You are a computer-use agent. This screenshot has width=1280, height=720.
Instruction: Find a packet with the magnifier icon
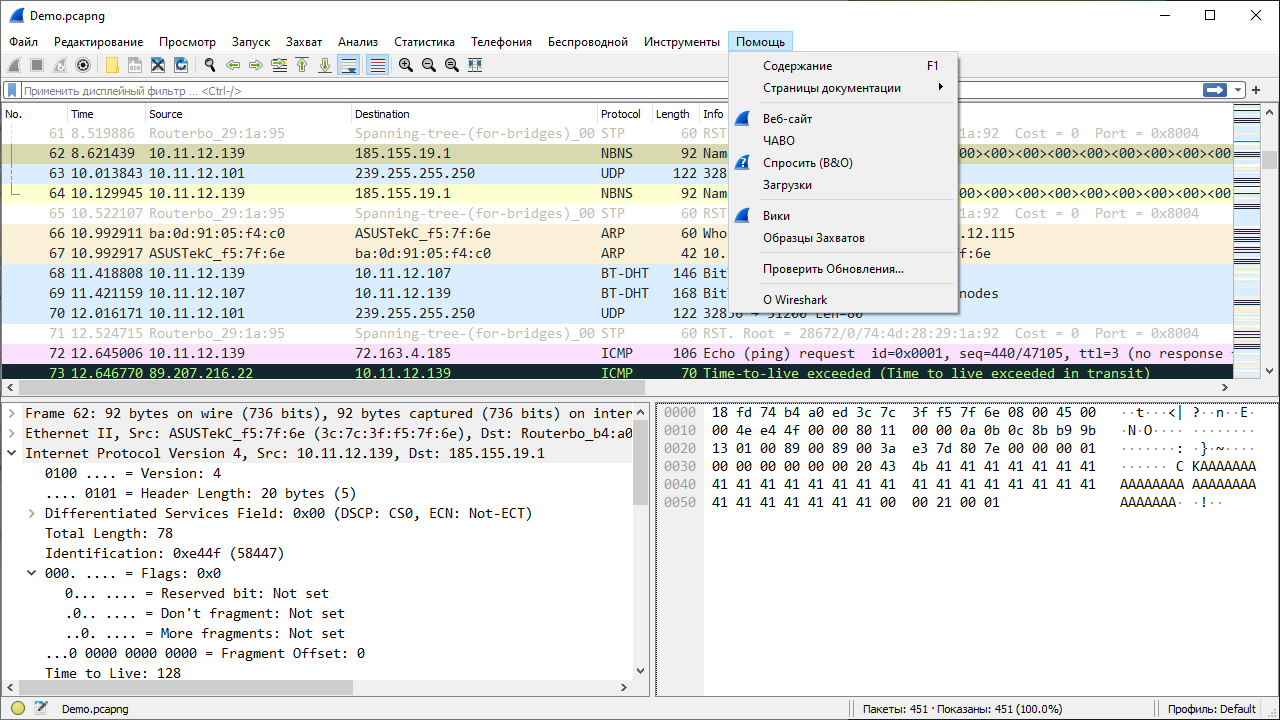(x=210, y=65)
